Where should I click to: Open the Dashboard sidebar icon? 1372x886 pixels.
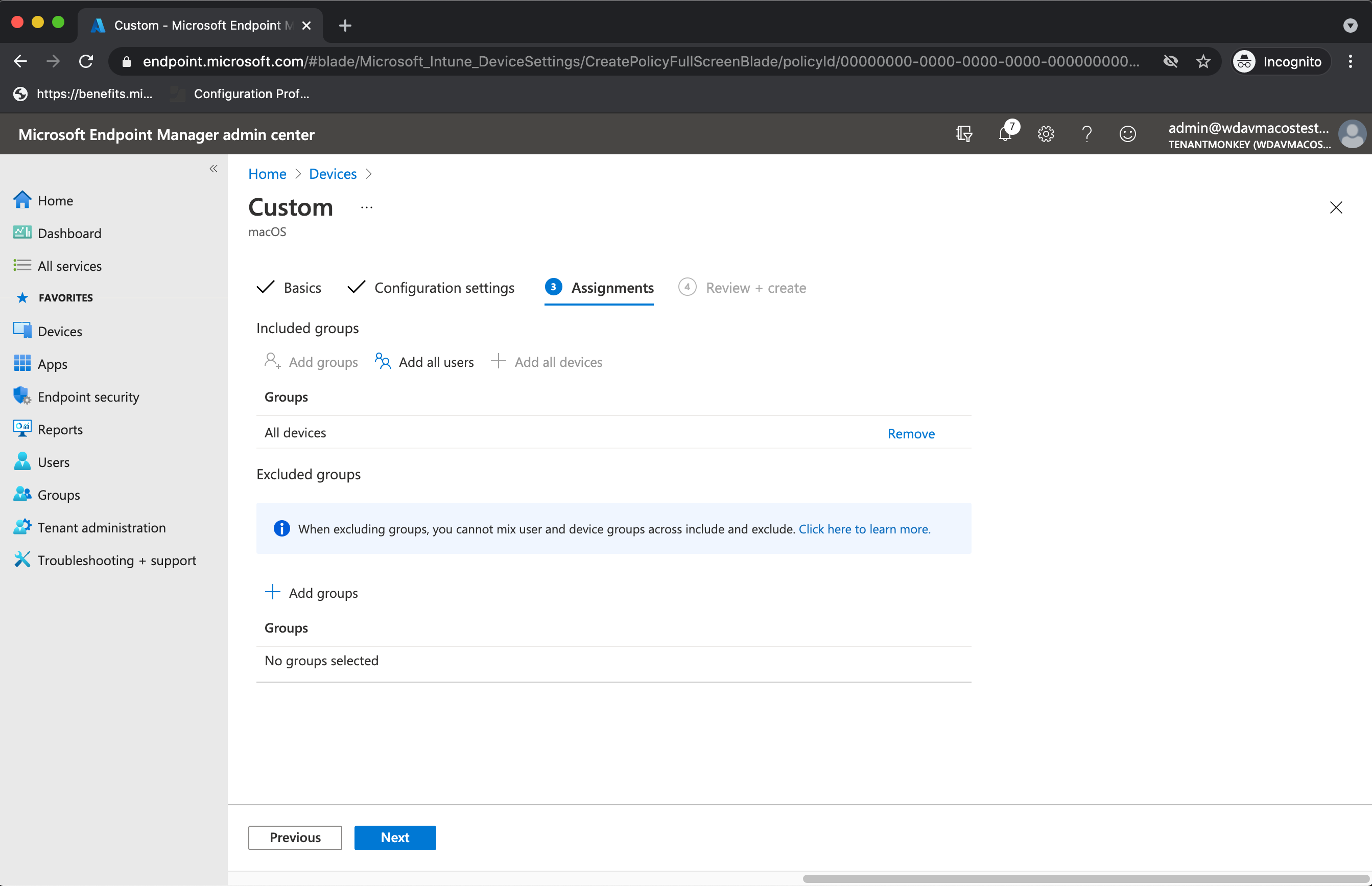pyautogui.click(x=22, y=232)
